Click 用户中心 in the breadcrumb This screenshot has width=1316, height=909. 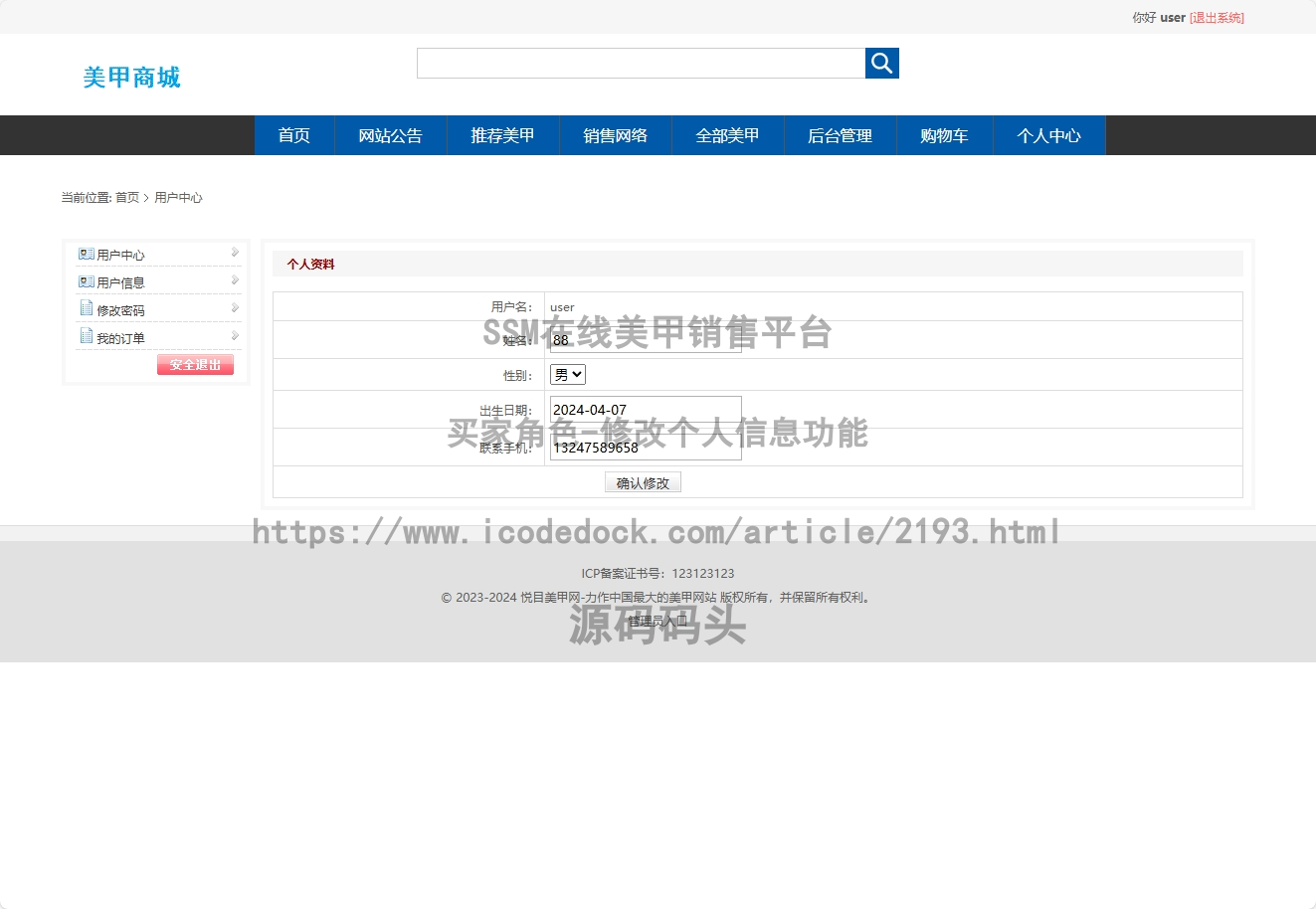tap(178, 198)
